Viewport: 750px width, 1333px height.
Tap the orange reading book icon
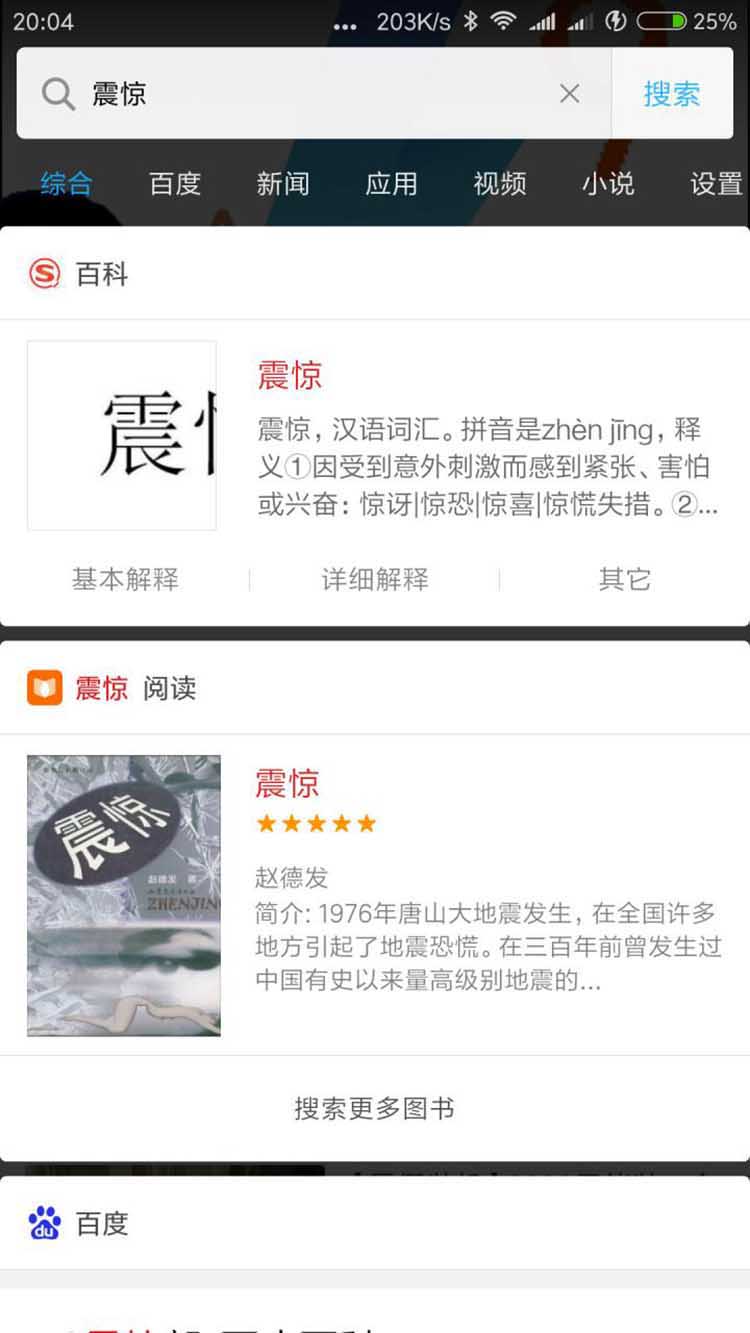point(44,688)
